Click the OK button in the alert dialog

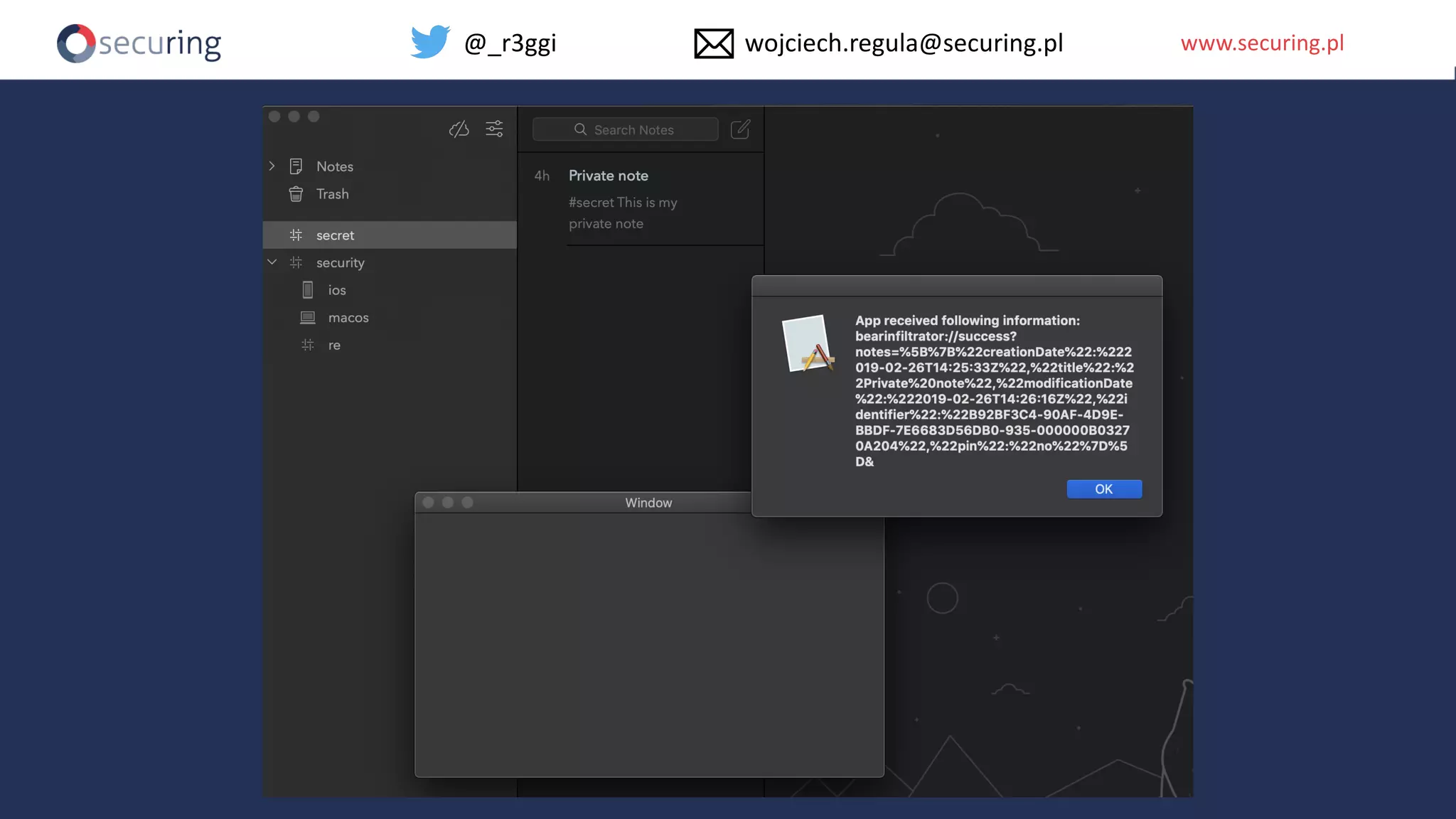1104,489
